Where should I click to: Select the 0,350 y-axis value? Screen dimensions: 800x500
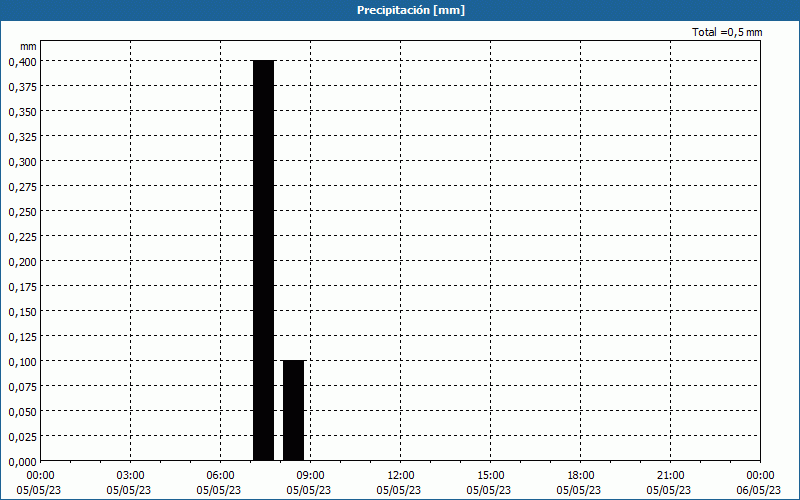coord(22,112)
